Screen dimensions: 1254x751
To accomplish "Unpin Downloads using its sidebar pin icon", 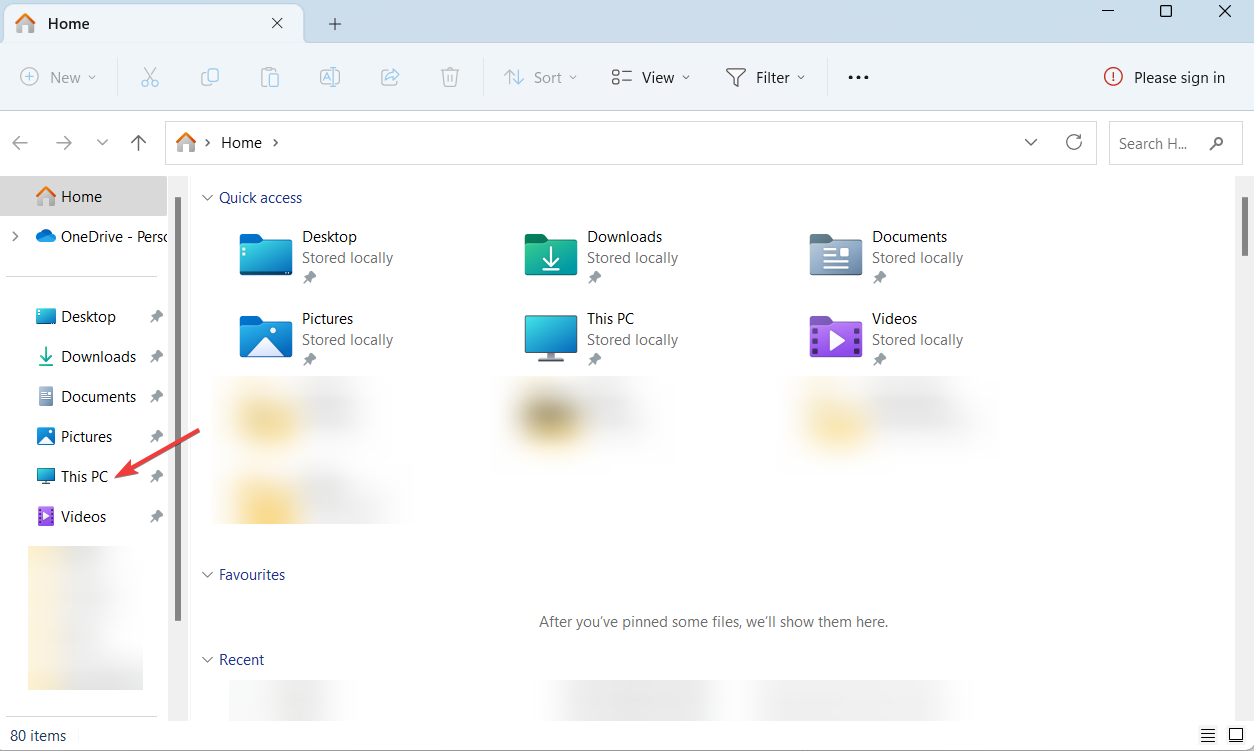I will point(156,356).
